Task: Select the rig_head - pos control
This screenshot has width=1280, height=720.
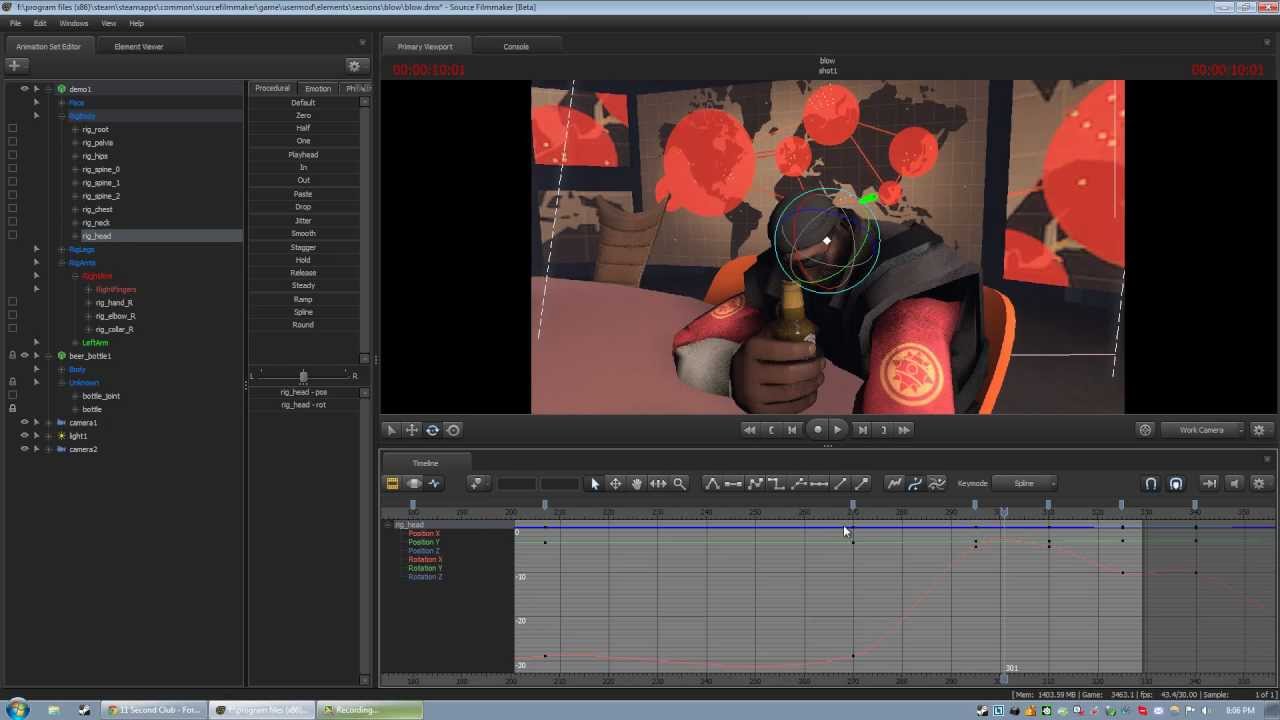Action: tap(304, 392)
